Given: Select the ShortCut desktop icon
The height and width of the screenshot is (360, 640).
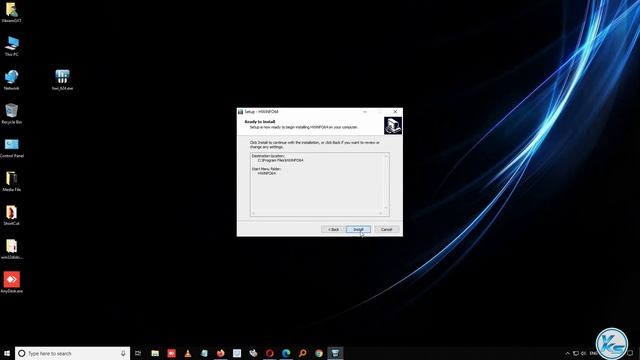Looking at the screenshot, I should pos(11,215).
